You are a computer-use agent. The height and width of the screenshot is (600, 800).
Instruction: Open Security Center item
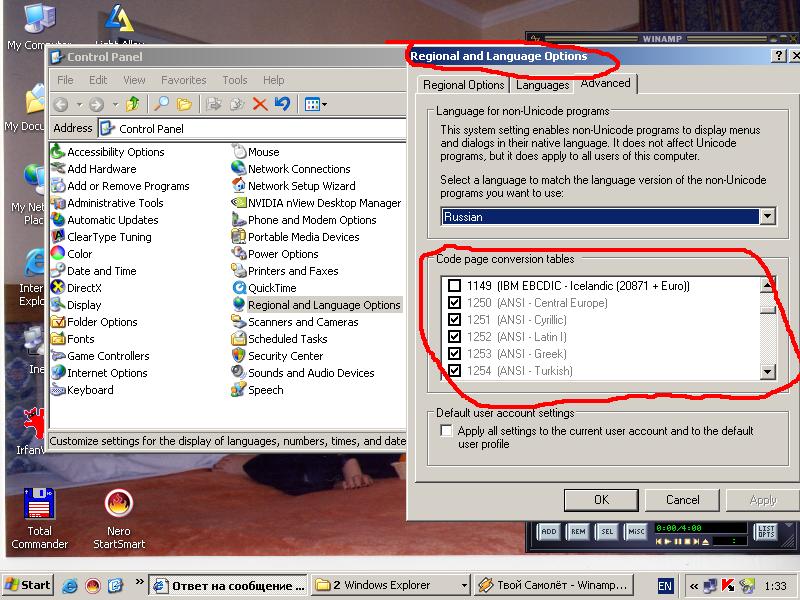[x=278, y=356]
